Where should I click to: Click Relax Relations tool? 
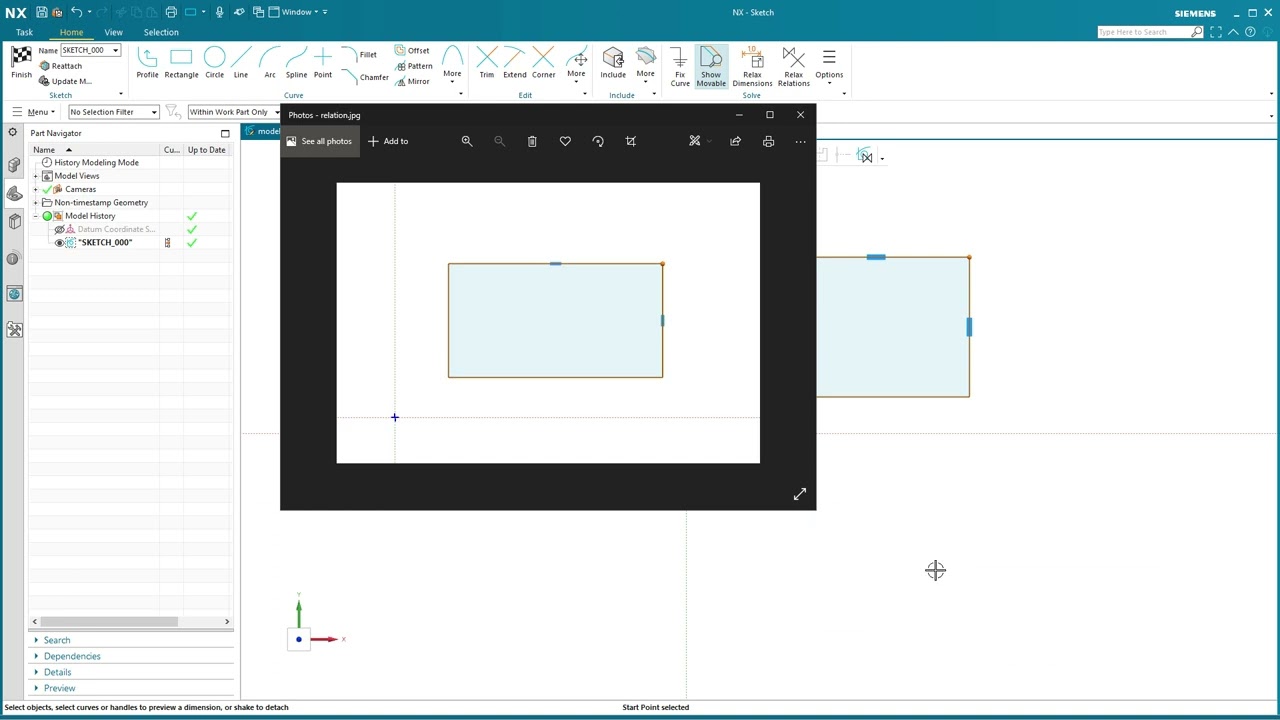click(x=793, y=67)
